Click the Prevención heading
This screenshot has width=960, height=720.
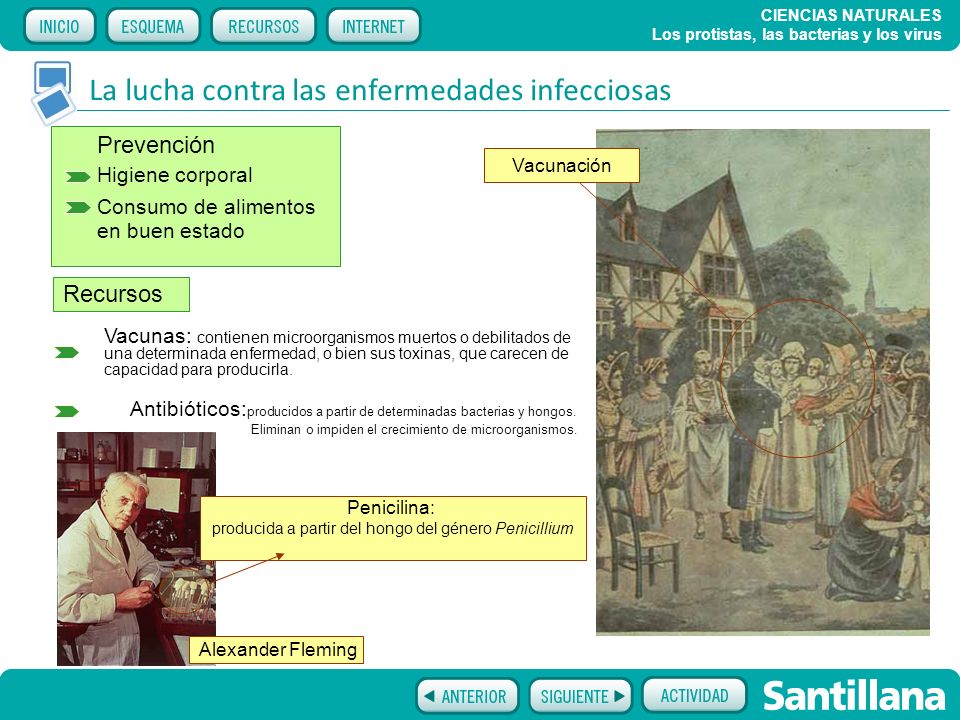(156, 145)
